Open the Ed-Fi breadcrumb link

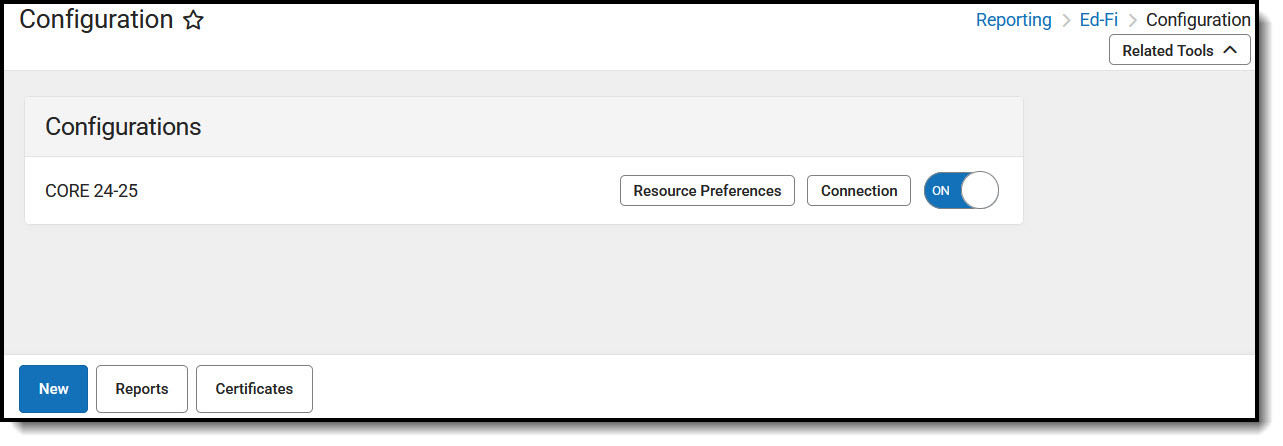[1098, 20]
